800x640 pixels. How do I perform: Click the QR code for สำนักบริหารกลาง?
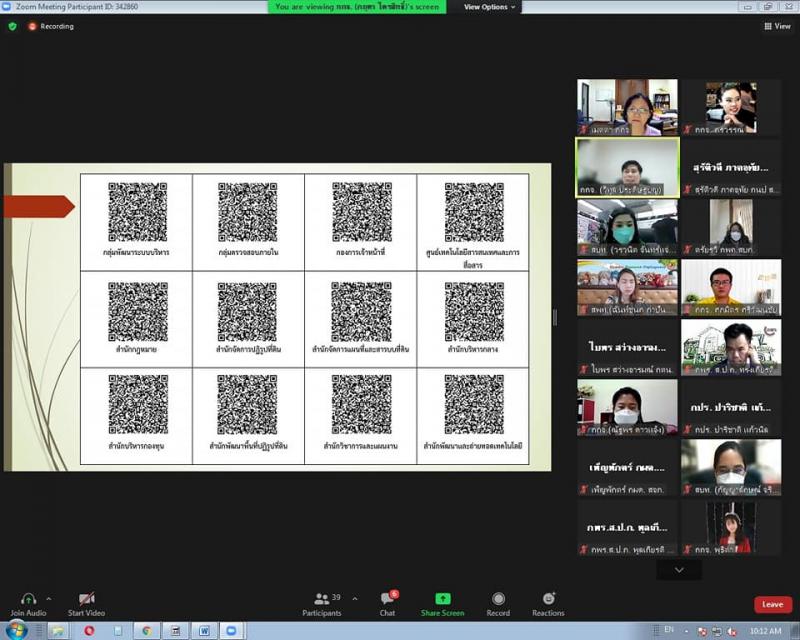[474, 311]
